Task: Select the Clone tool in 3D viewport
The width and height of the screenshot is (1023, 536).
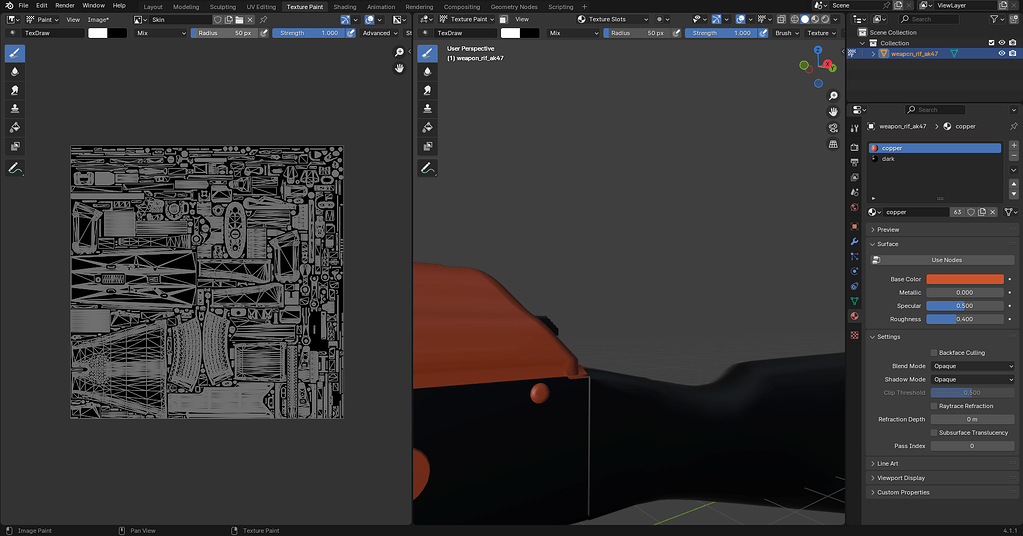Action: (427, 109)
